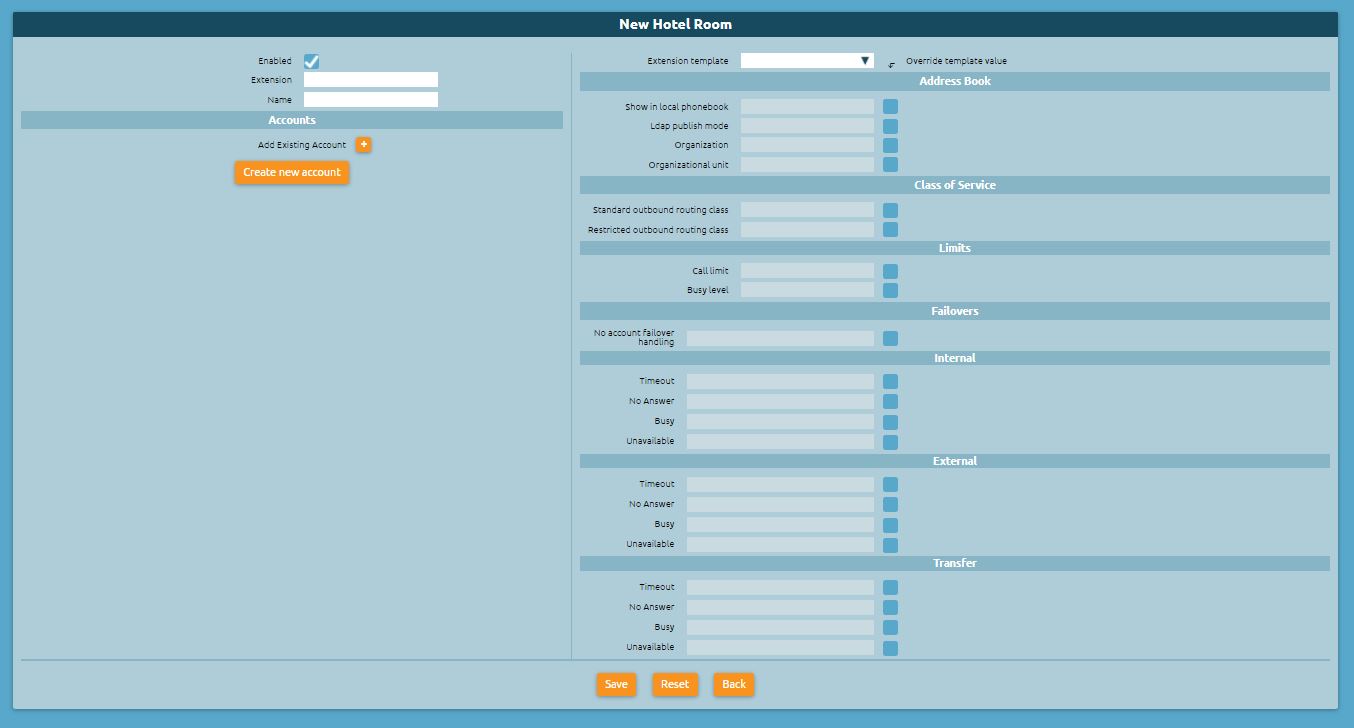Click the External Busy field
The width and height of the screenshot is (1354, 728).
point(780,525)
